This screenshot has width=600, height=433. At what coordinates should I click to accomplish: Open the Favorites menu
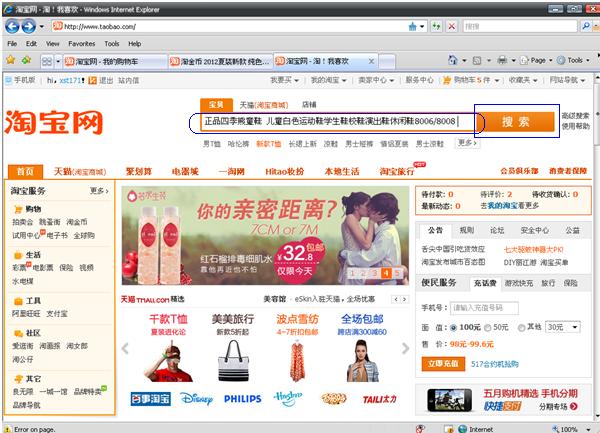(82, 44)
